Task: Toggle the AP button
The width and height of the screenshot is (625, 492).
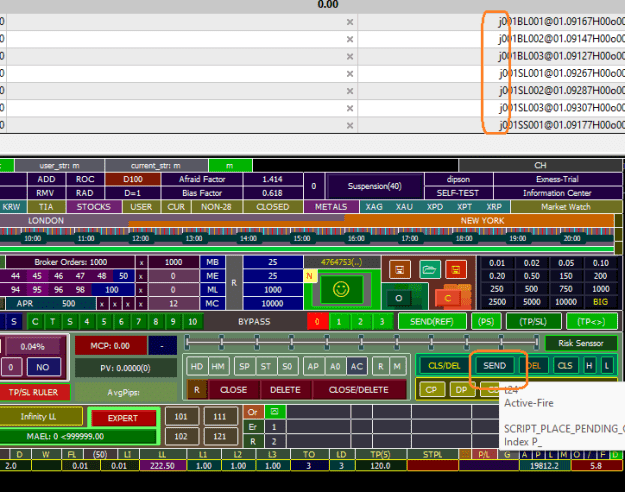Action: tap(313, 366)
